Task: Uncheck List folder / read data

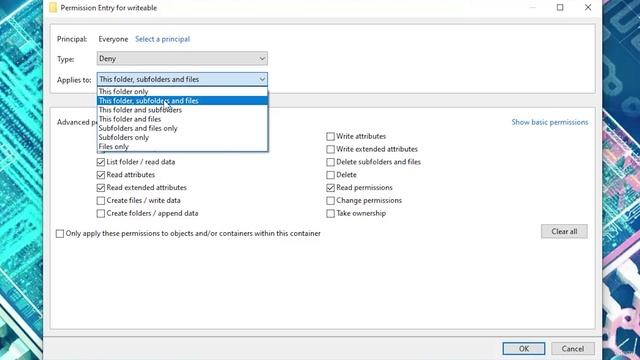Action: 101,162
